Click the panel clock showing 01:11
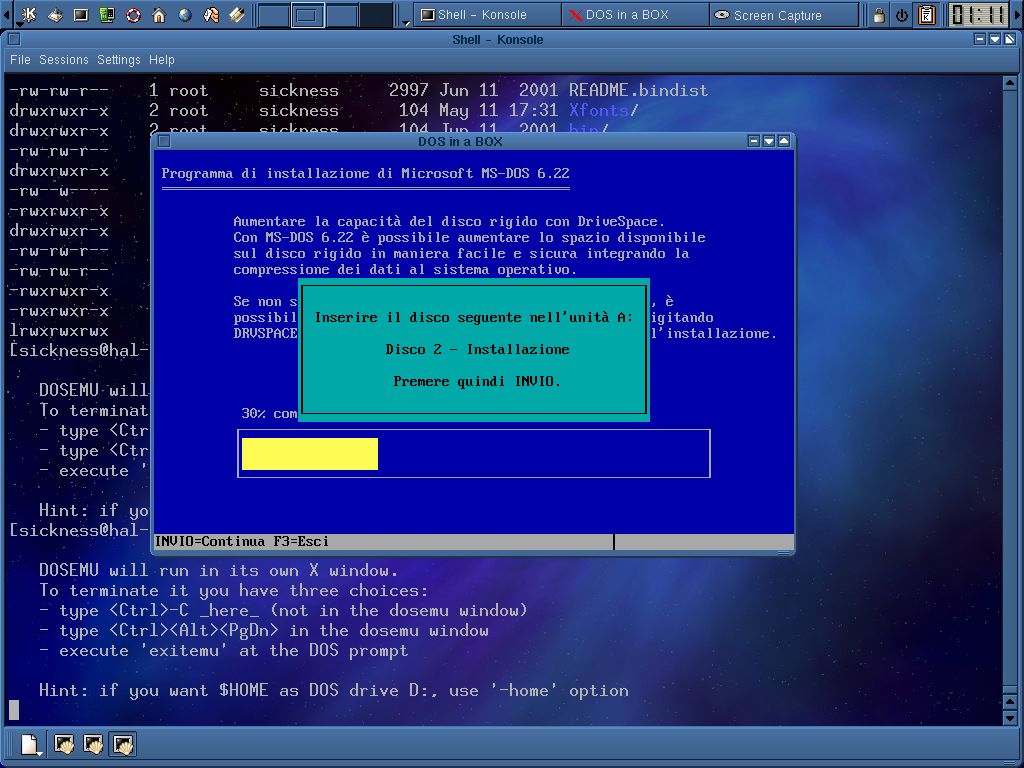This screenshot has width=1024, height=768. click(x=978, y=14)
